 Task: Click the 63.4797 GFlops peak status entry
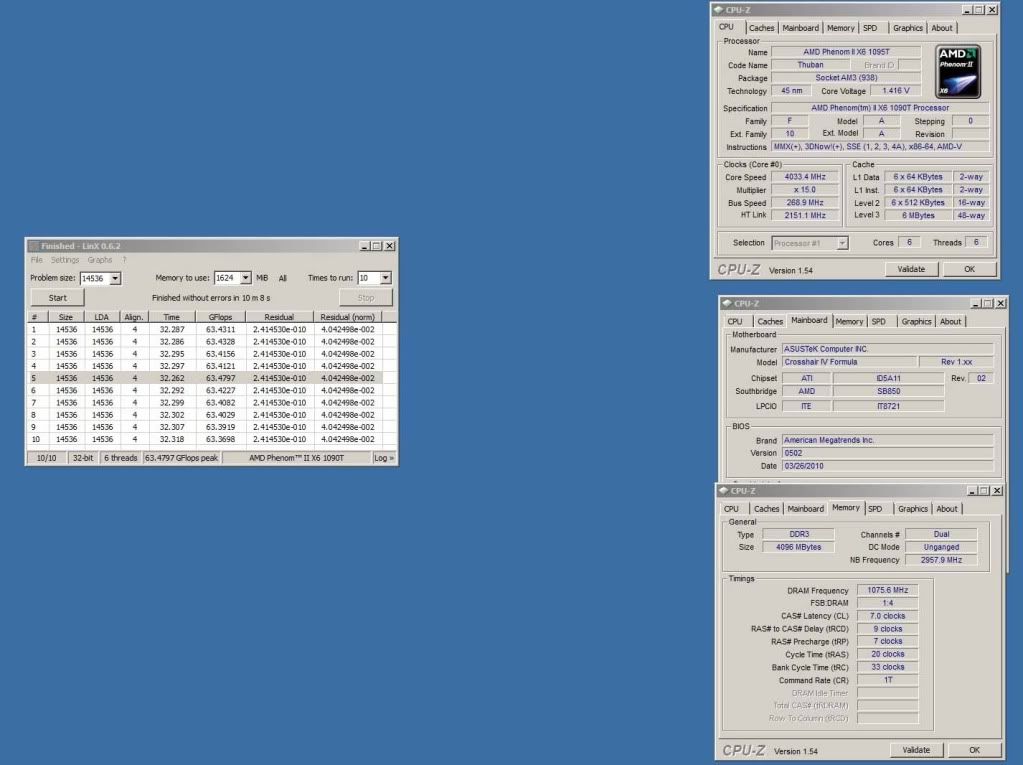[x=181, y=458]
